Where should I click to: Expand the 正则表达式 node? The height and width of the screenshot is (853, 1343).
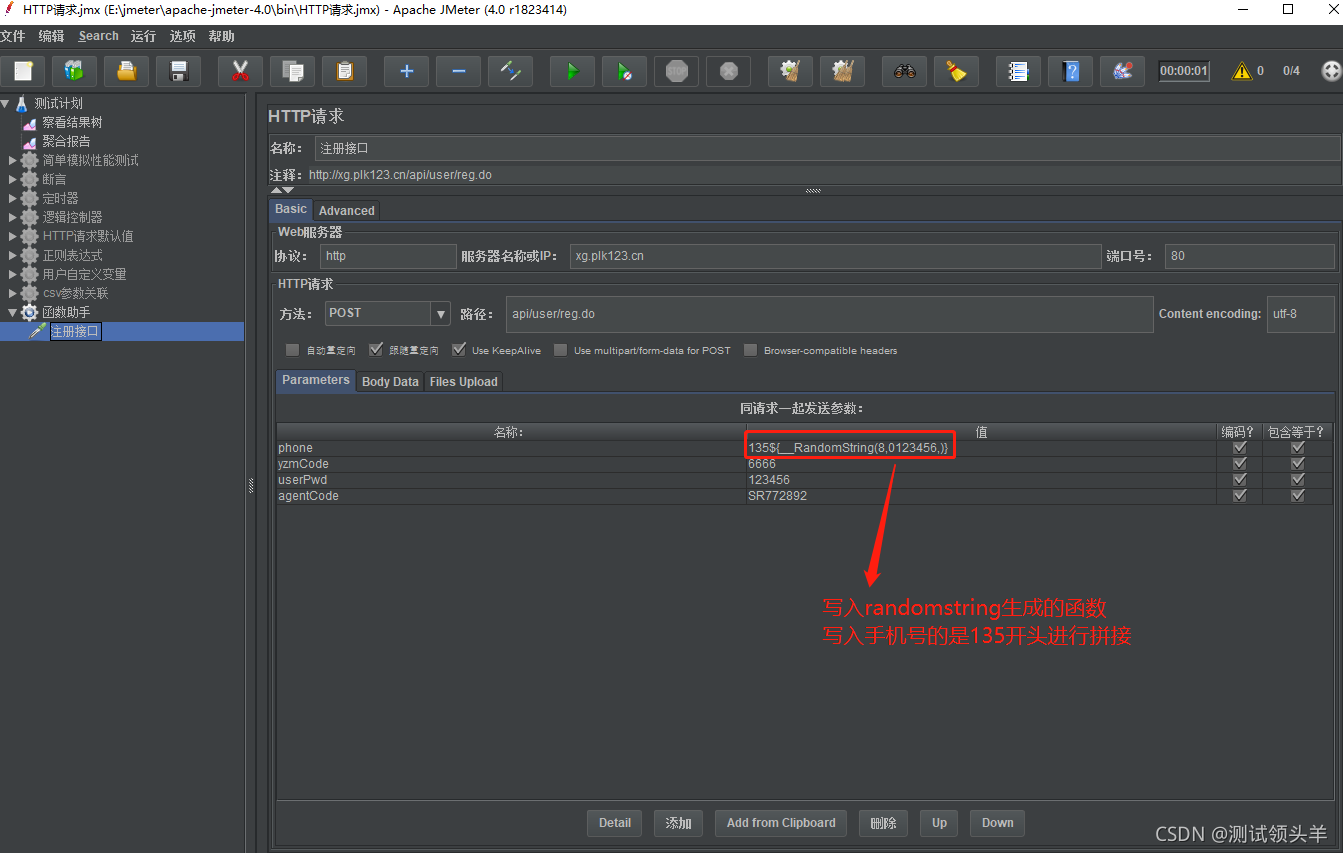click(13, 255)
